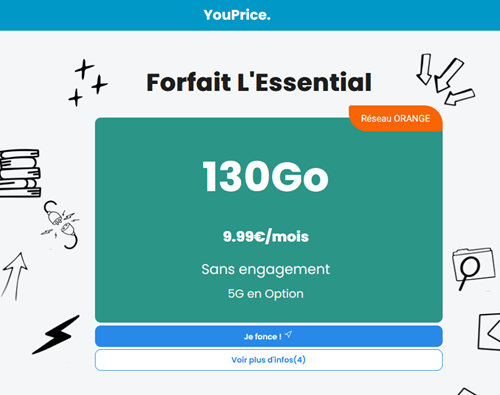Expand 'Voir plus d'infos(4)' section

(269, 360)
